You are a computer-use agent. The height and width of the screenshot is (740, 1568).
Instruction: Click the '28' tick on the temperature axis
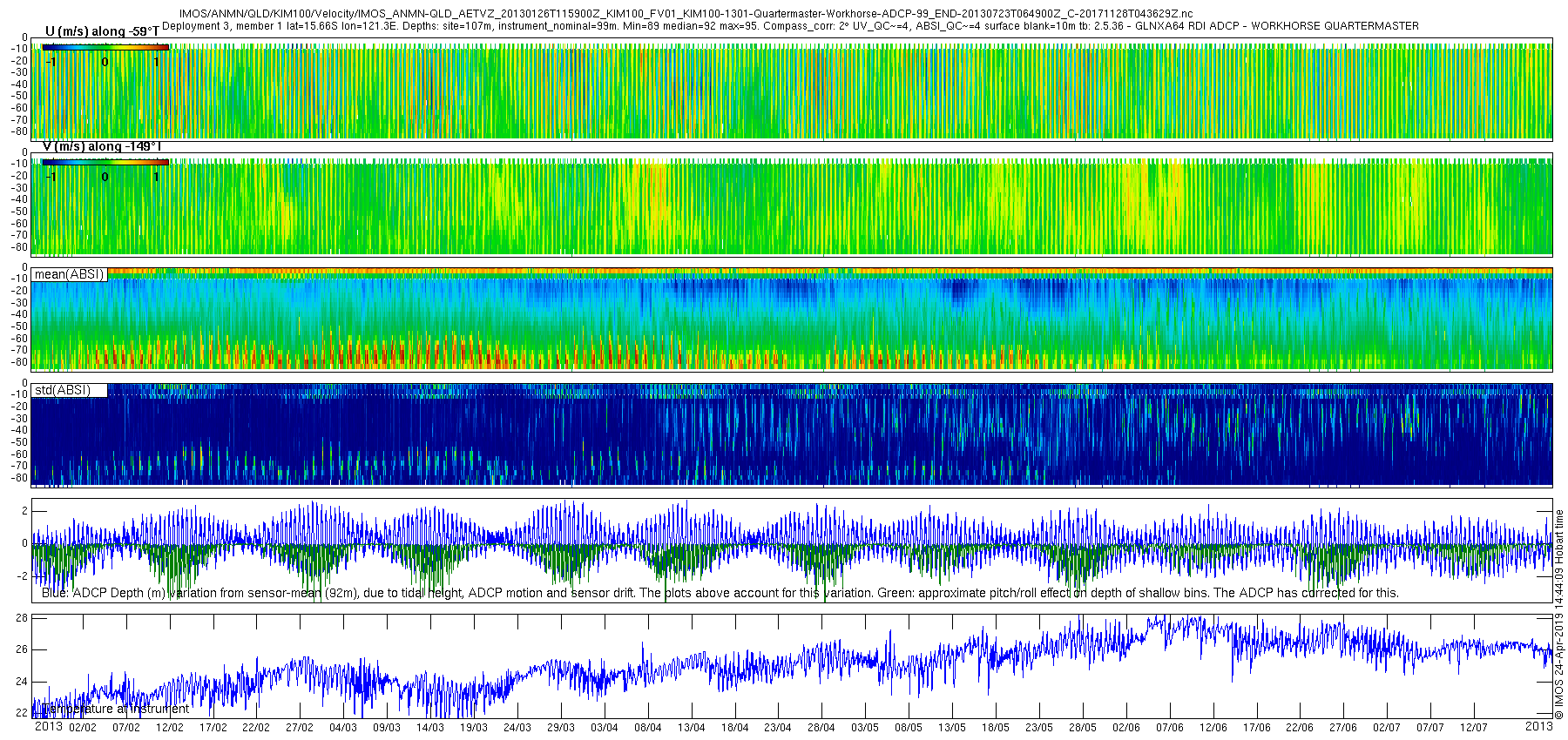pos(22,617)
